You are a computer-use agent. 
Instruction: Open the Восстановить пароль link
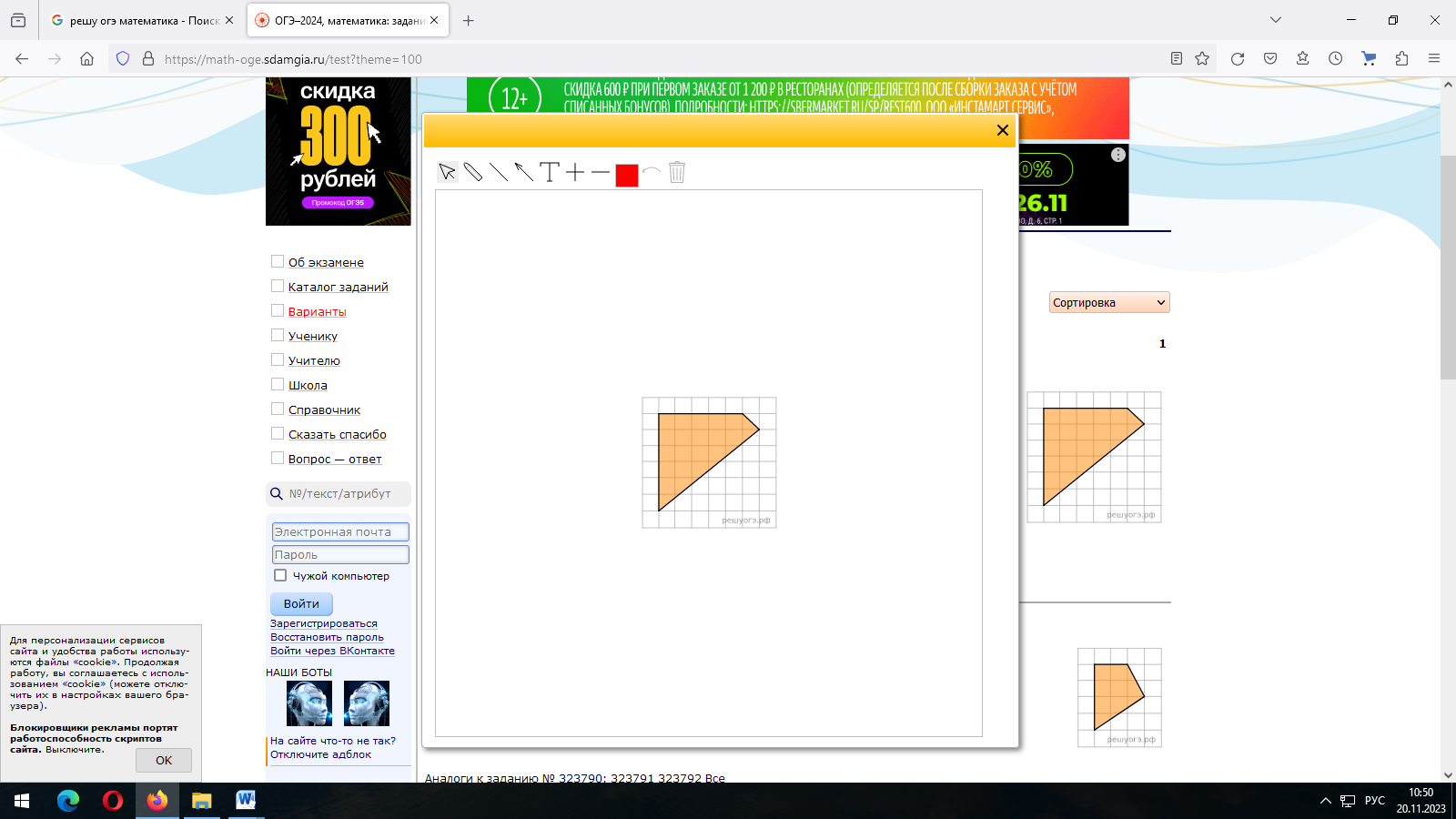(x=327, y=637)
